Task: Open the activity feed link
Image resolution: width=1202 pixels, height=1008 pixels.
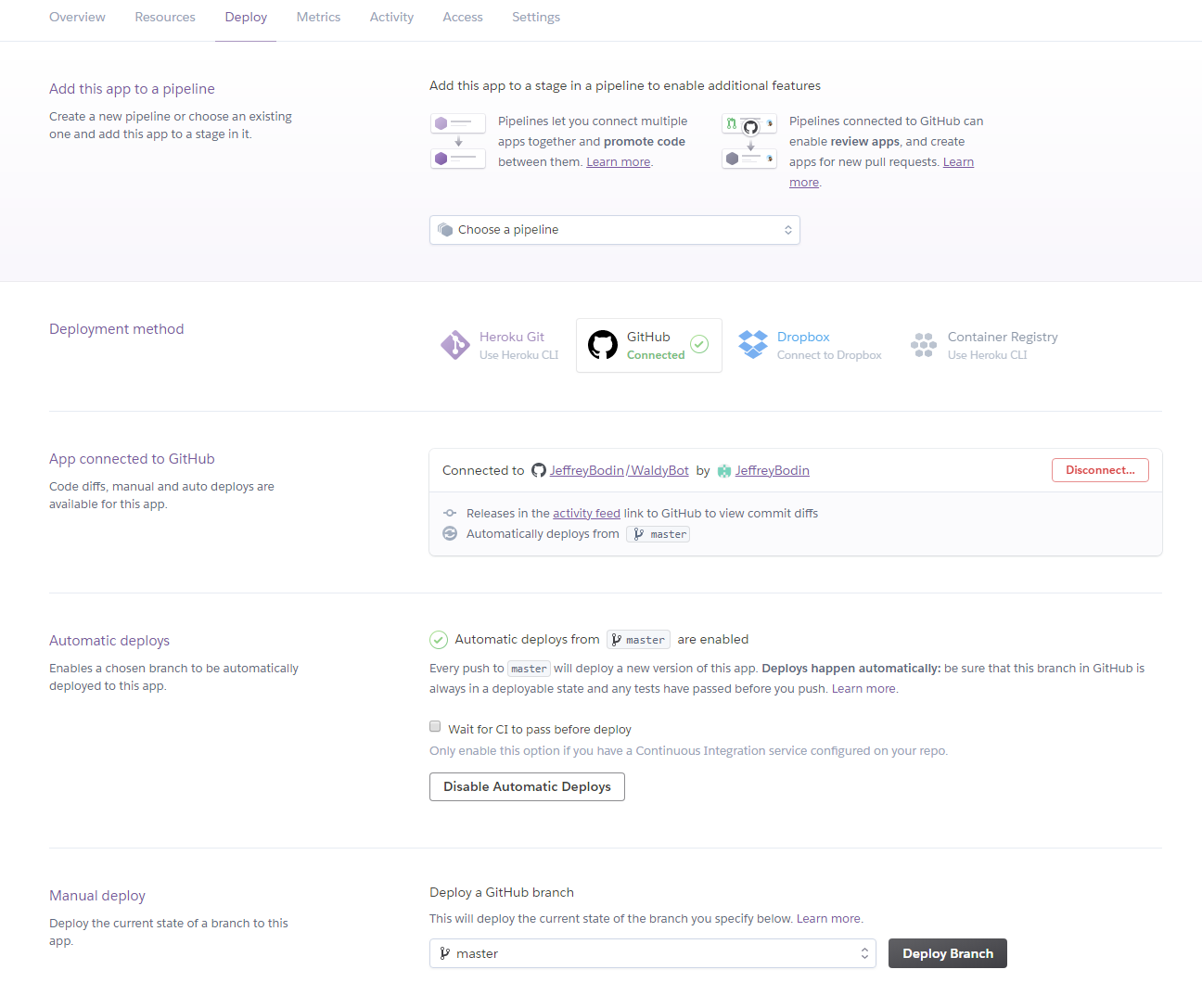Action: (x=586, y=514)
